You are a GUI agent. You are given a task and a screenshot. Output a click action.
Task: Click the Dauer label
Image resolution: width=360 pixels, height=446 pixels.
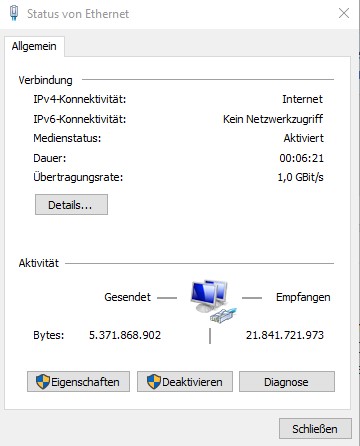coord(50,158)
